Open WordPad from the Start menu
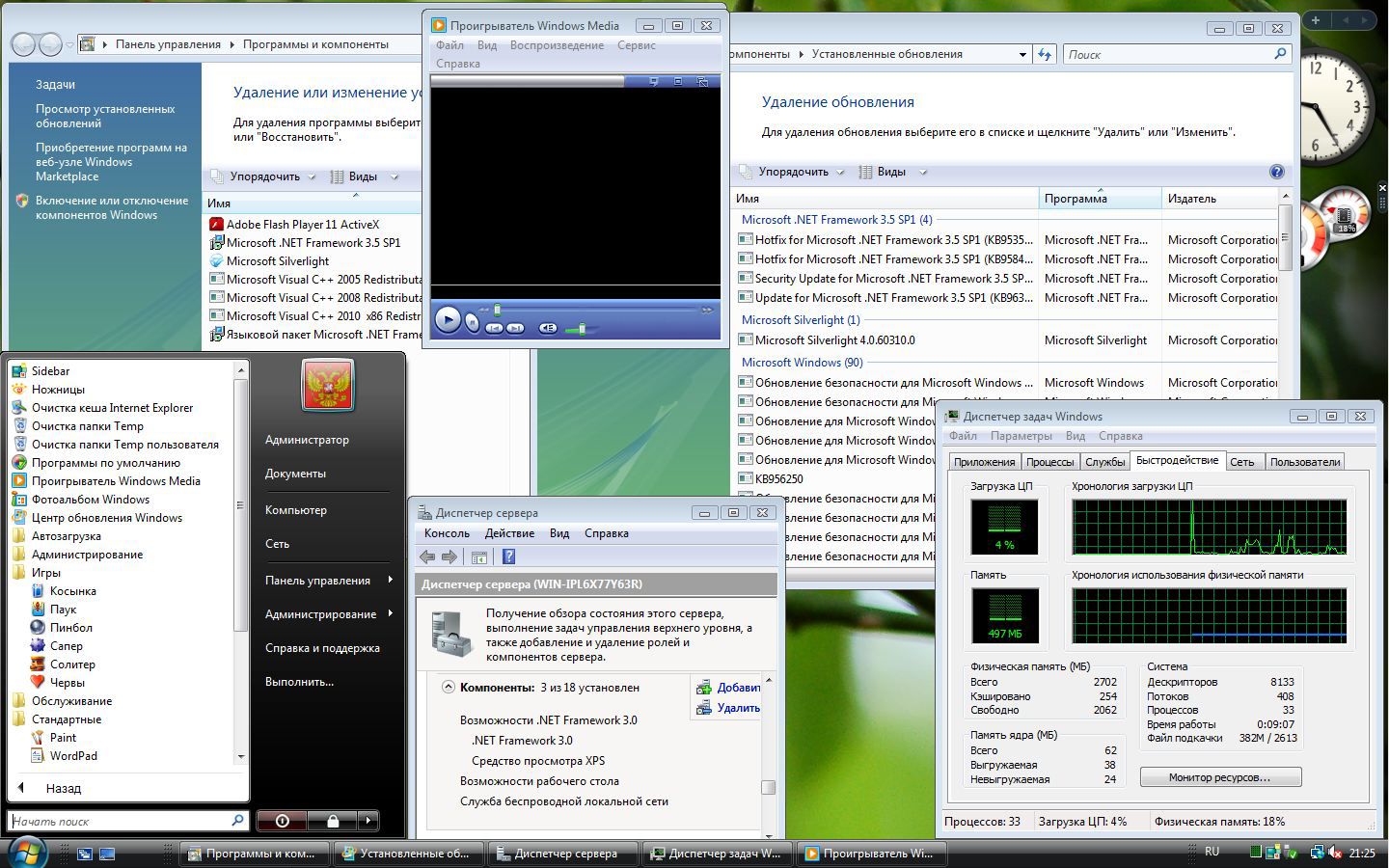Viewport: 1389px width, 868px height. (73, 756)
